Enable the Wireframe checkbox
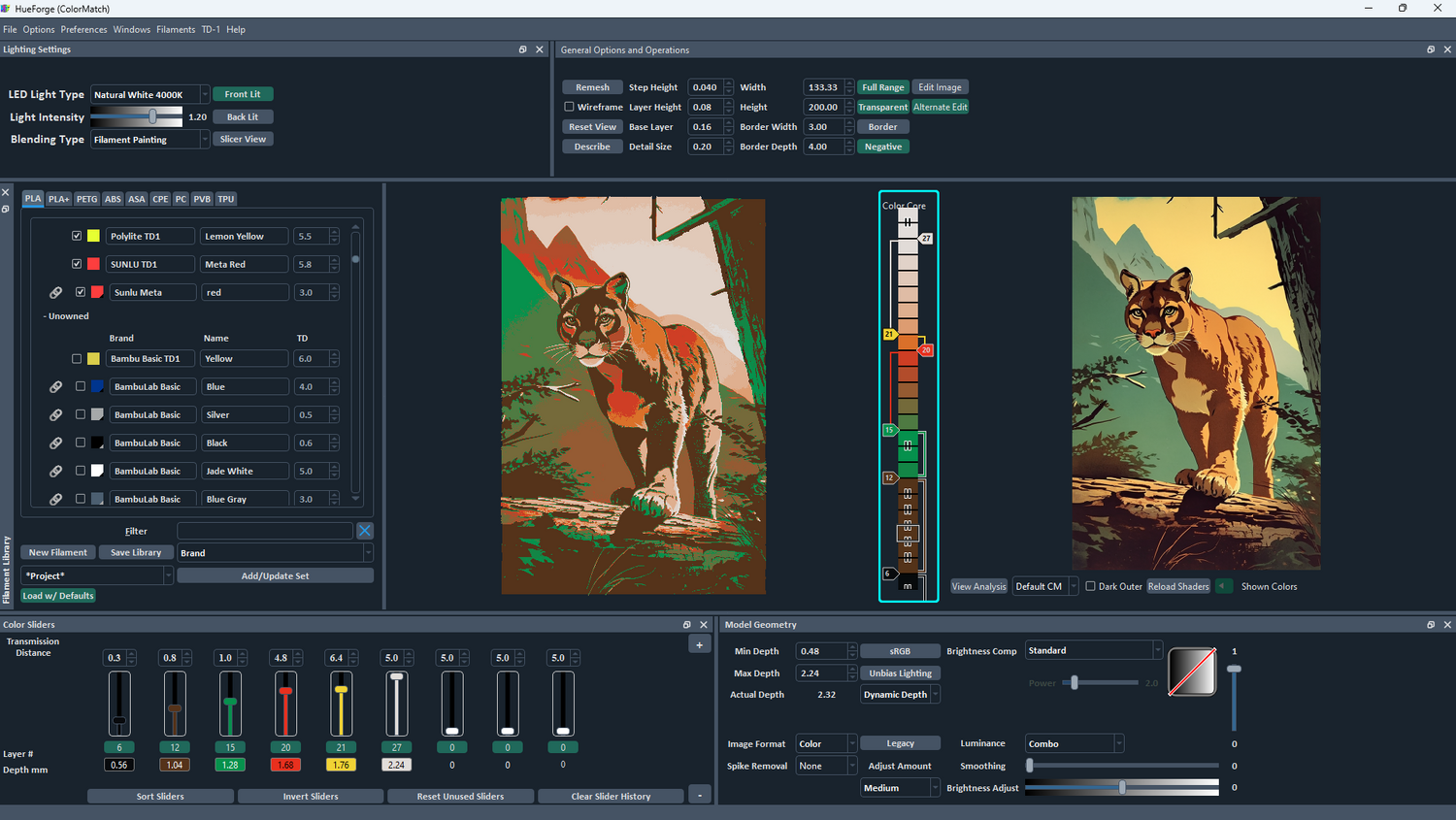The height and width of the screenshot is (820, 1456). 570,107
